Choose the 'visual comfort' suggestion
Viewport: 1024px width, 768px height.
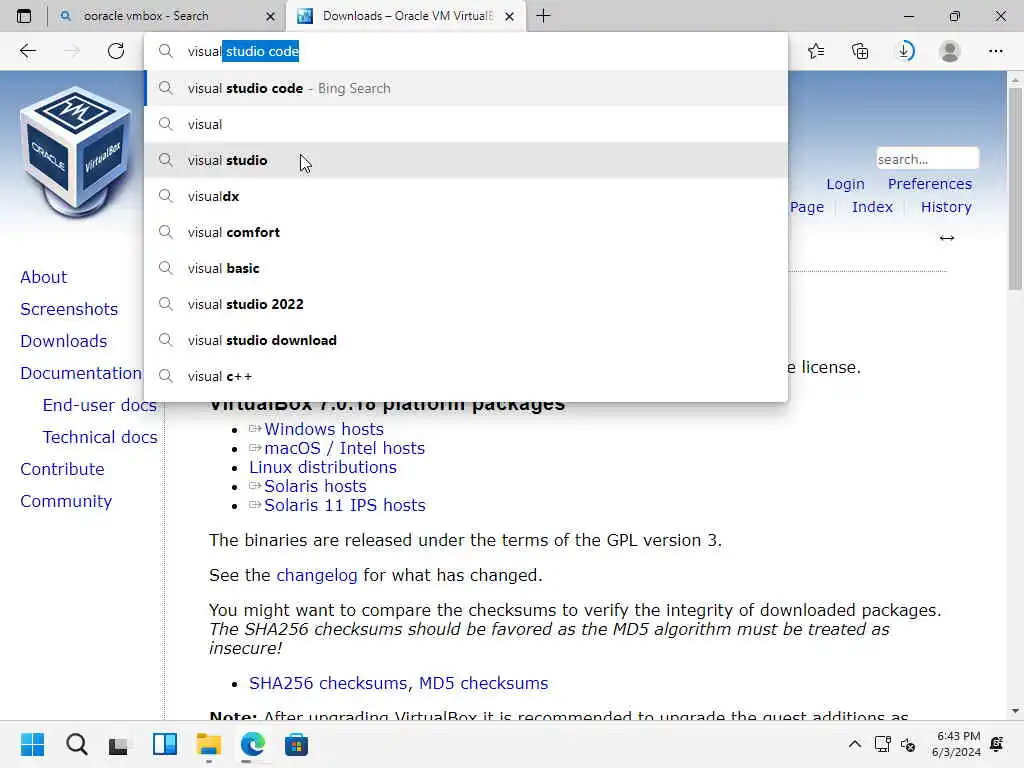click(466, 232)
